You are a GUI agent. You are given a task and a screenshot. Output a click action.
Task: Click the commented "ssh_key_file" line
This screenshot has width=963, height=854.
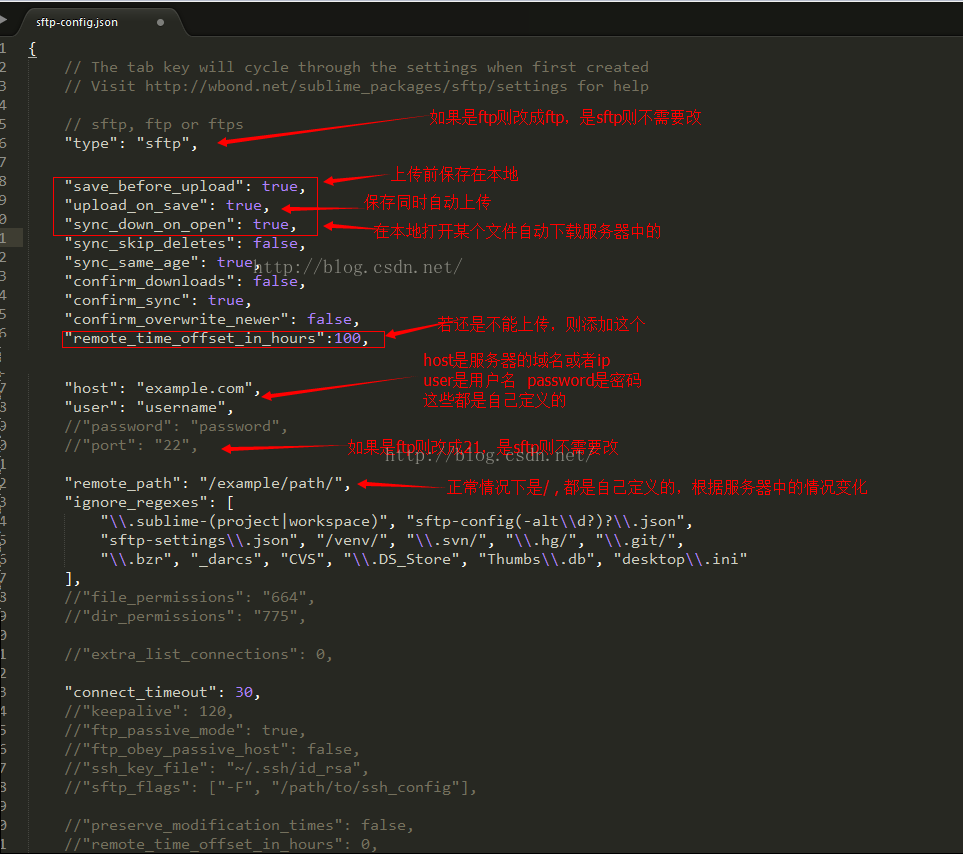(216, 768)
